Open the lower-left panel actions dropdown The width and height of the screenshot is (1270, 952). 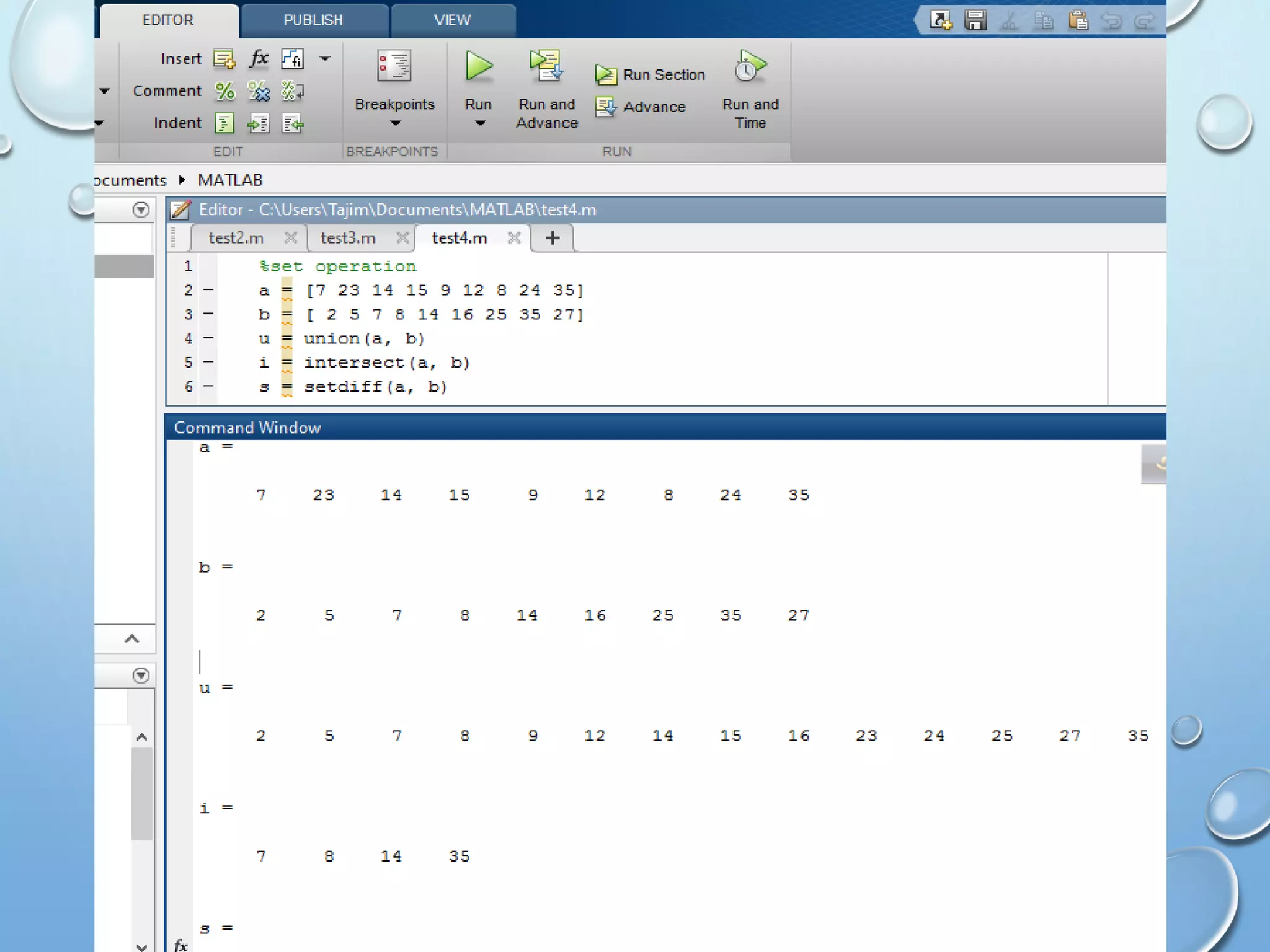click(141, 675)
